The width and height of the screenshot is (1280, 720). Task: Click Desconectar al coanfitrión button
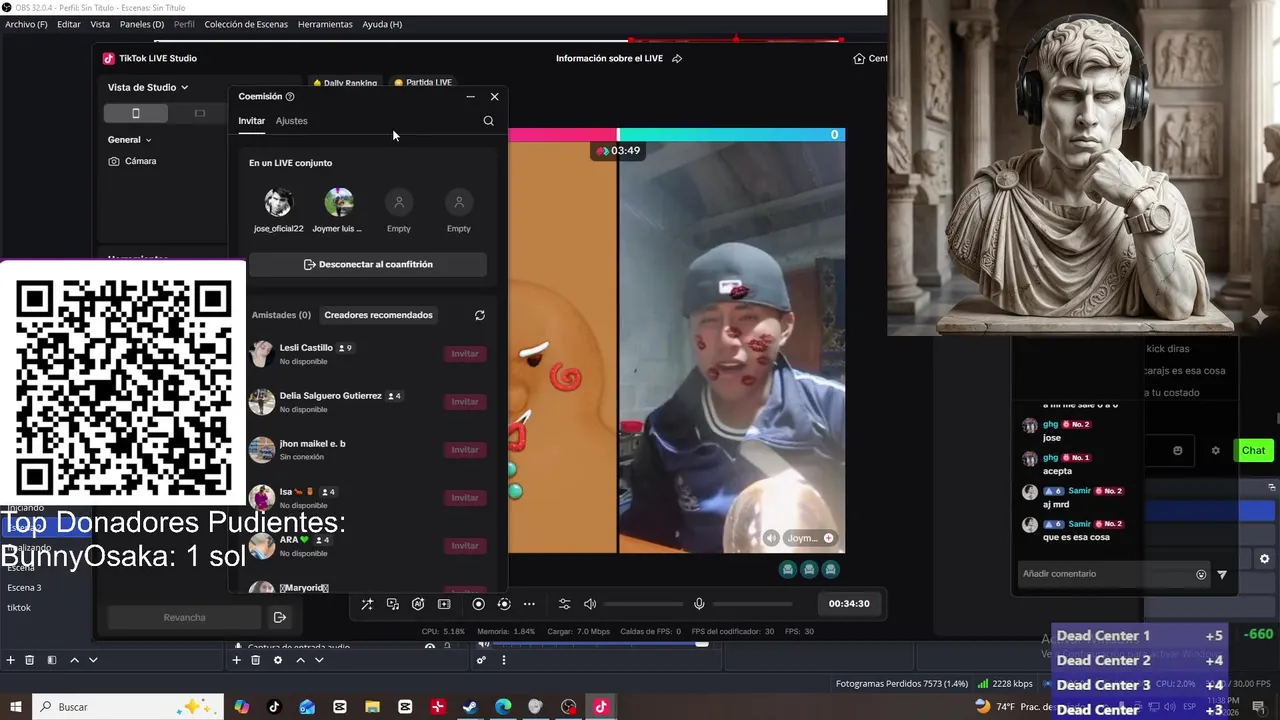click(368, 265)
